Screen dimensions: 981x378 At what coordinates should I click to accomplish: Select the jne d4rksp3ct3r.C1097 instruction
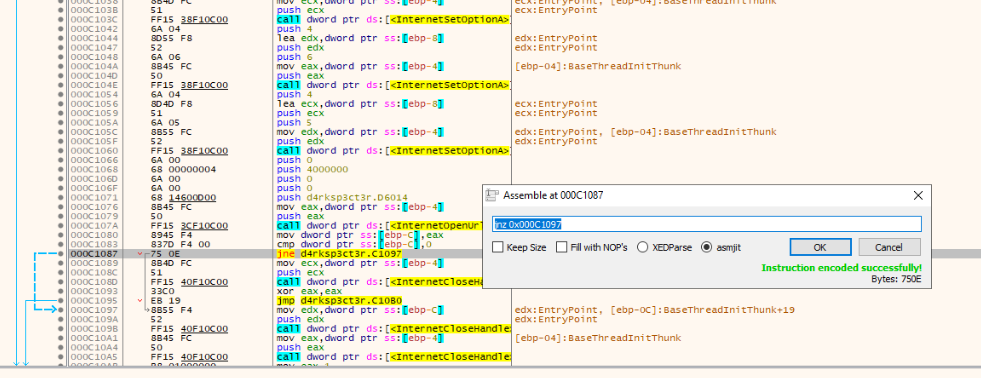[338, 253]
